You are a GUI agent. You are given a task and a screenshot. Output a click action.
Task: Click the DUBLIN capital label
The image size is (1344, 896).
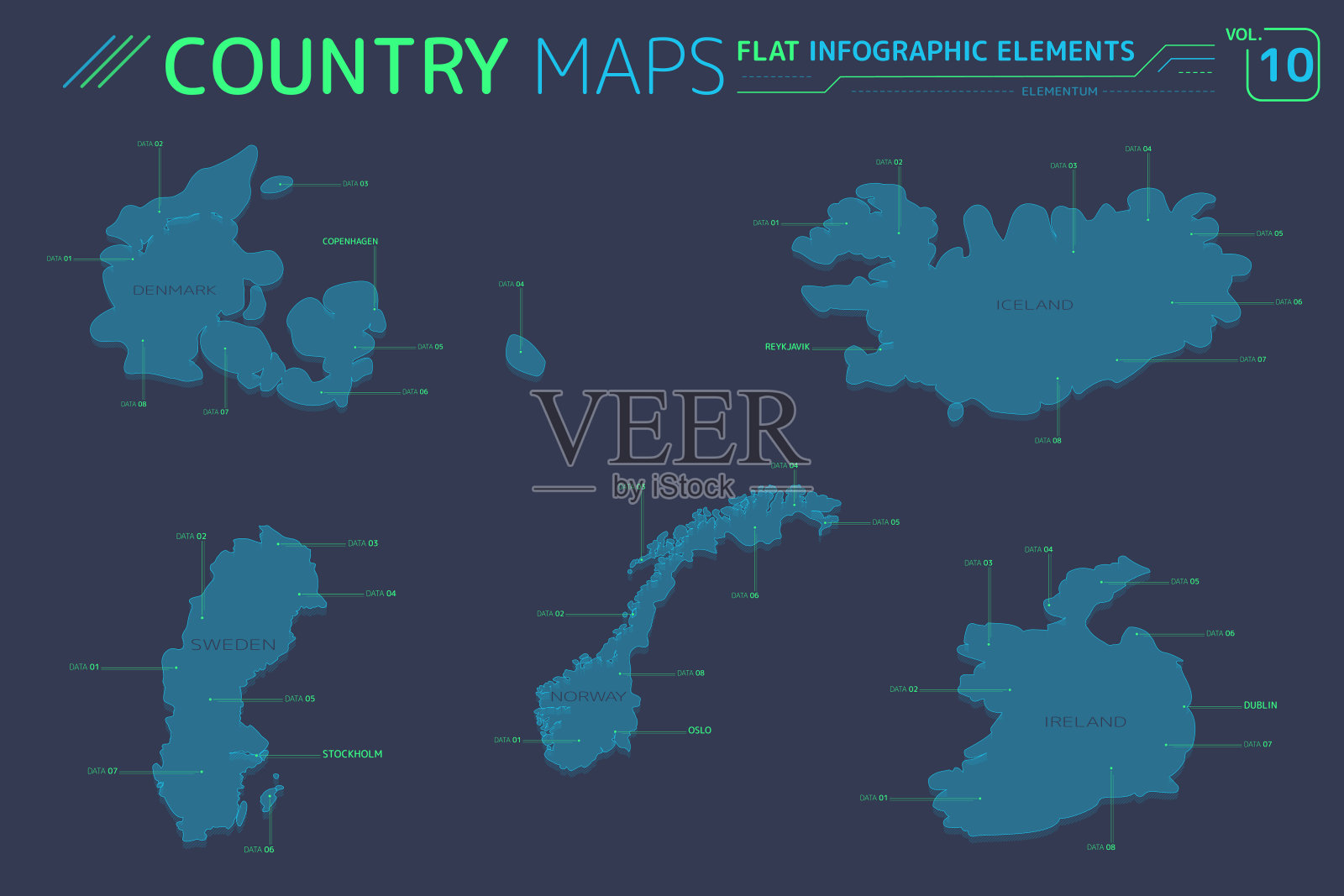(1260, 705)
